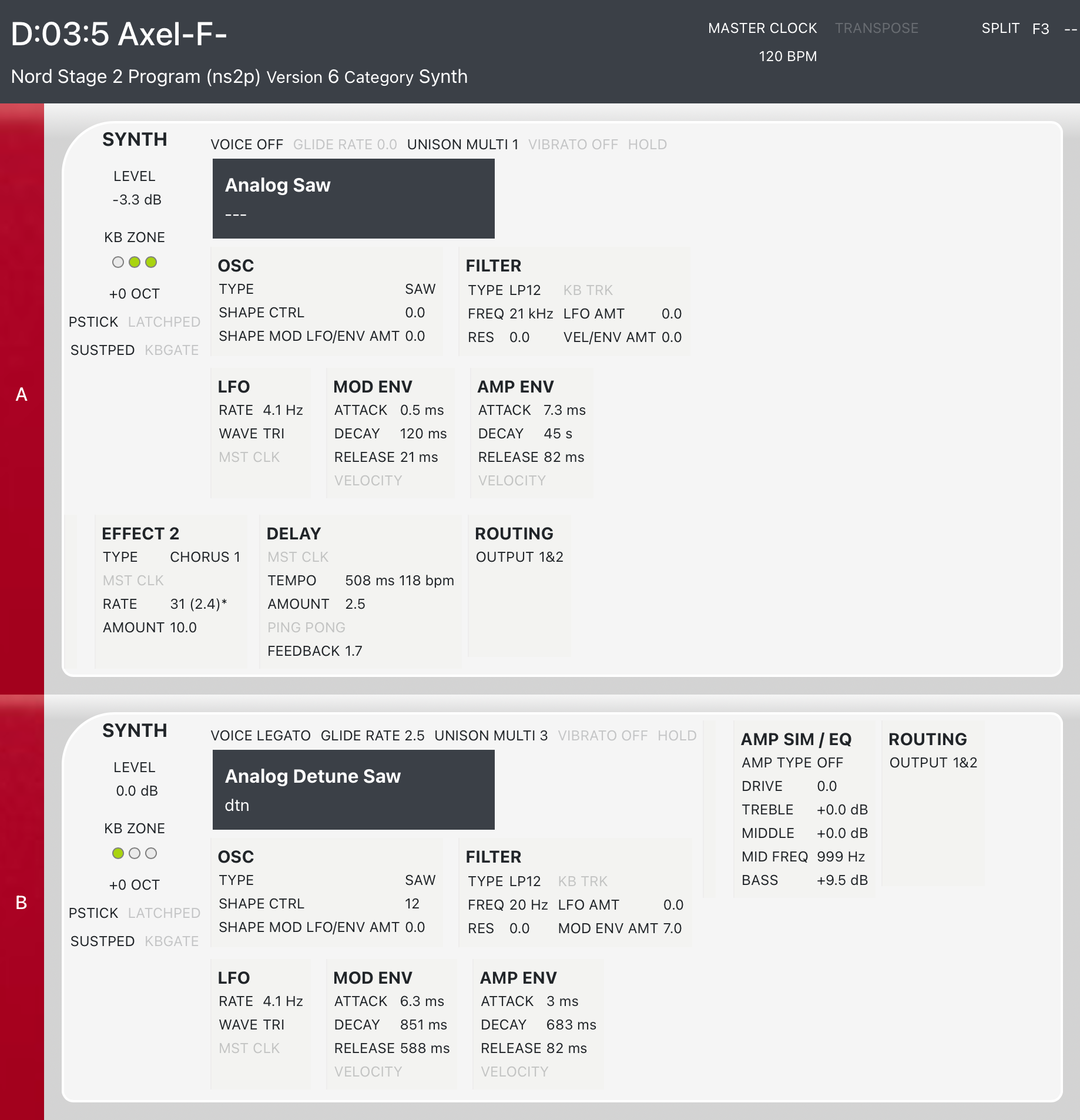1080x1120 pixels.
Task: Click the 120 BPM master clock value
Action: tap(787, 56)
